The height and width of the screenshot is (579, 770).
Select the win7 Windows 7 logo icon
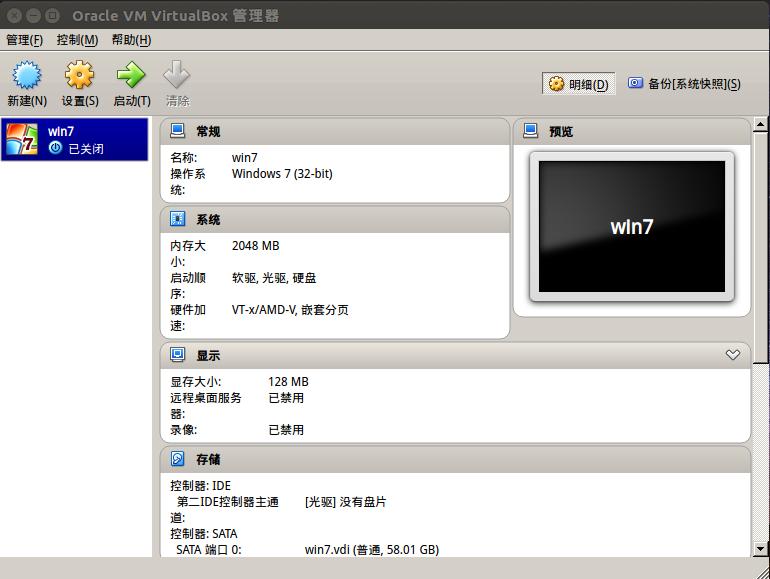[22, 139]
